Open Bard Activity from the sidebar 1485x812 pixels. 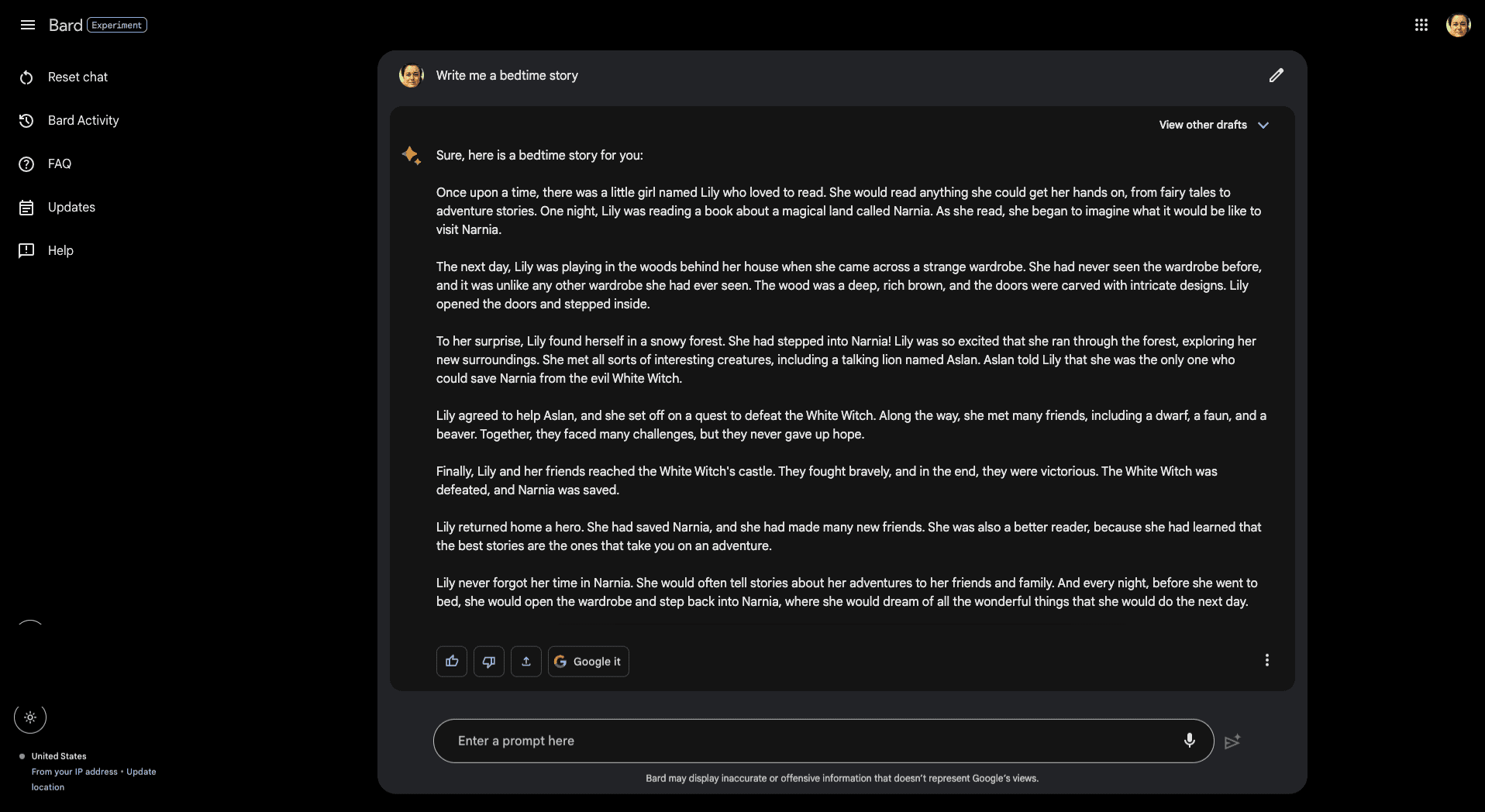coord(83,120)
